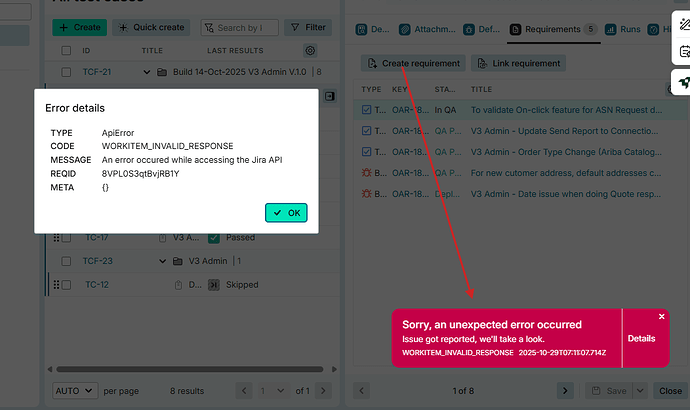Open Details on the red error toast
The width and height of the screenshot is (690, 410).
pos(641,338)
